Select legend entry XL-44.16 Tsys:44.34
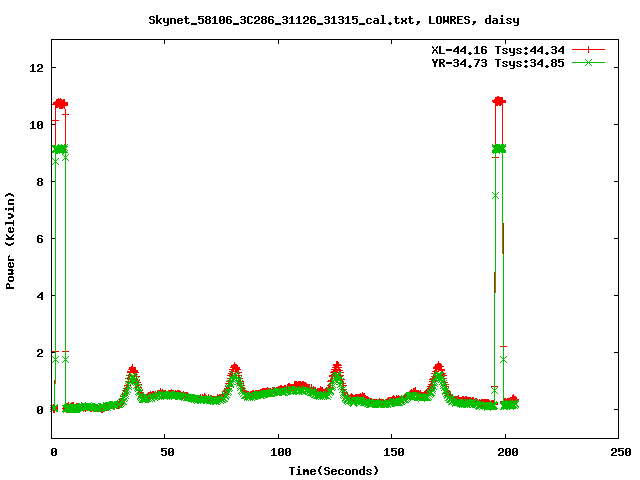640x480 pixels. 498,50
